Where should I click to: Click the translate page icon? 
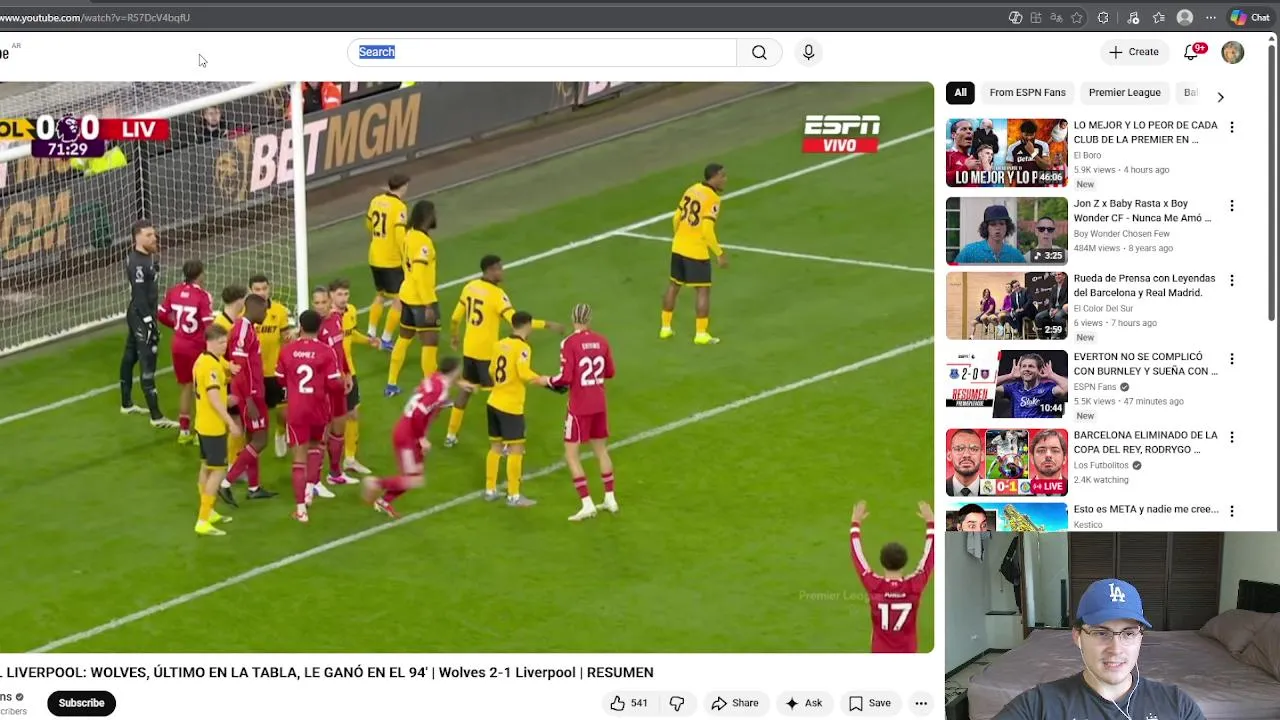(1056, 17)
